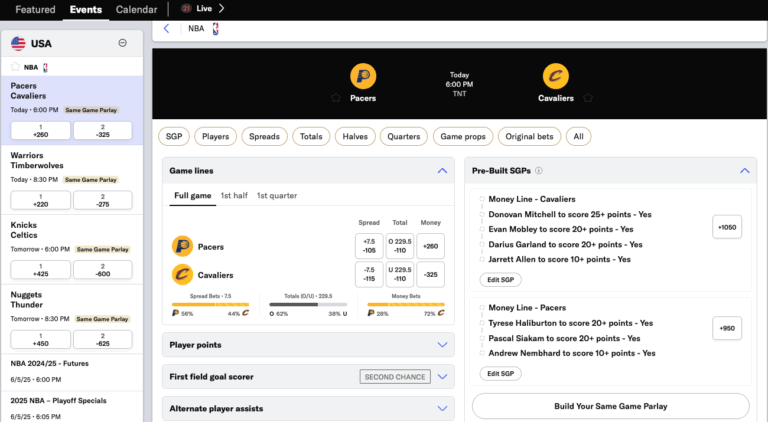
Task: Click the Totals (O/U) percentage bar
Action: [308, 305]
